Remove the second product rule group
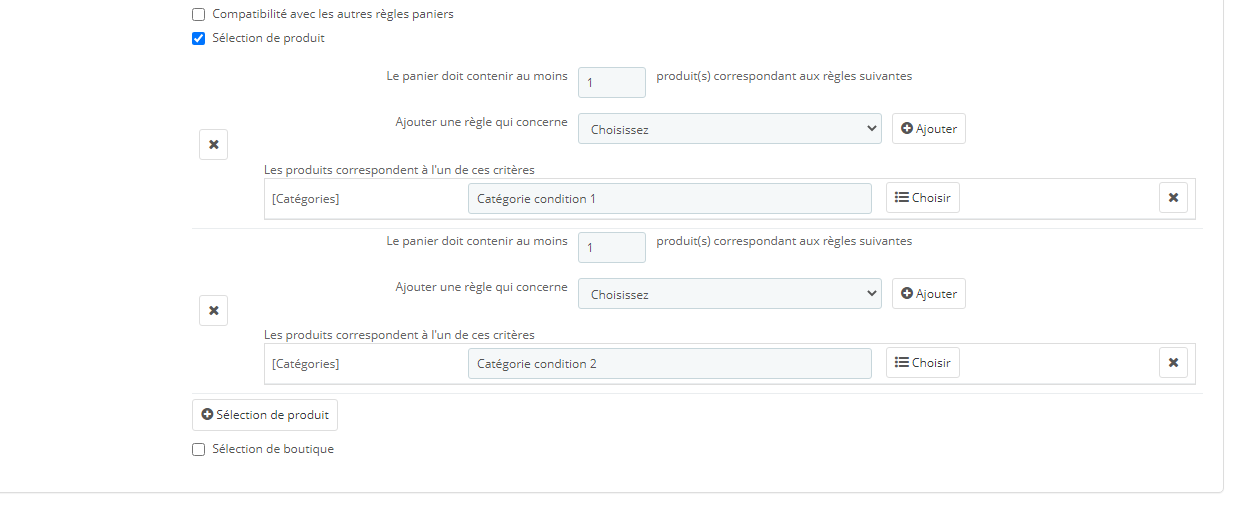 tap(214, 310)
